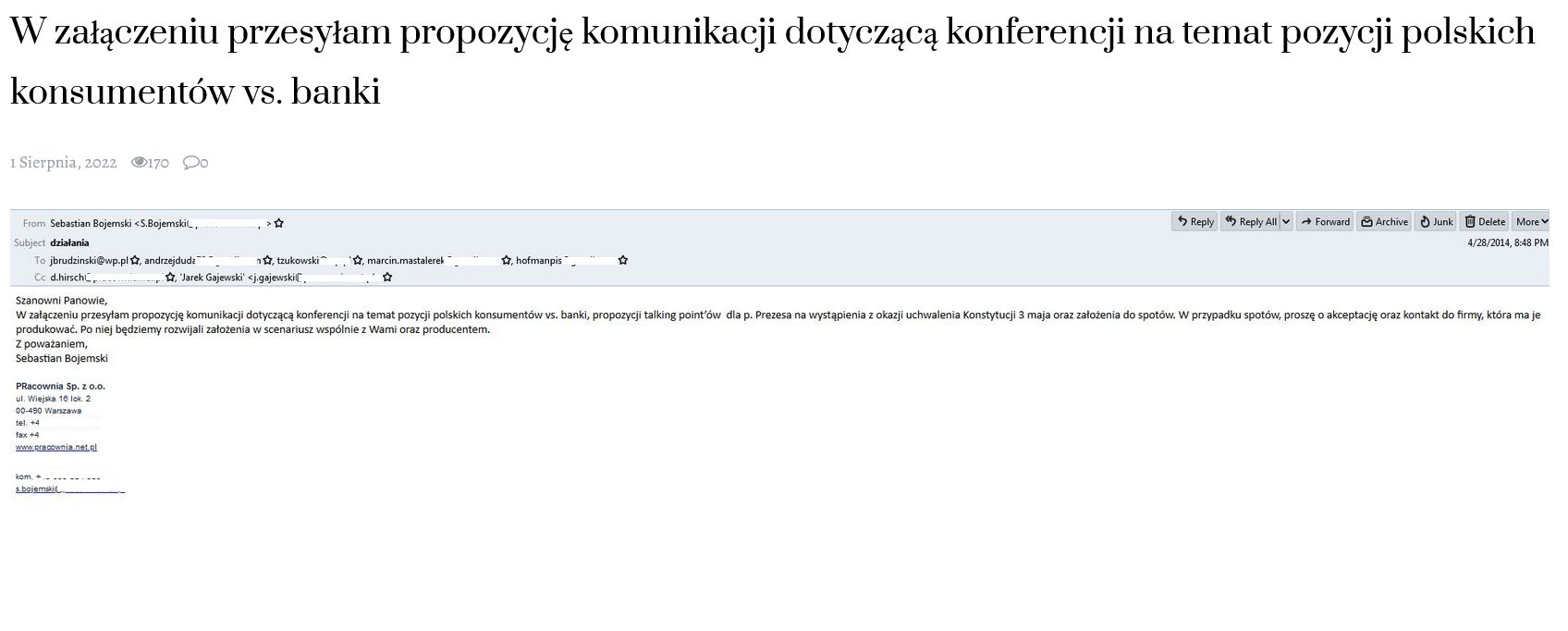Image resolution: width=1568 pixels, height=631 pixels.
Task: Open the Reply All dropdown arrow
Action: coord(1286,222)
